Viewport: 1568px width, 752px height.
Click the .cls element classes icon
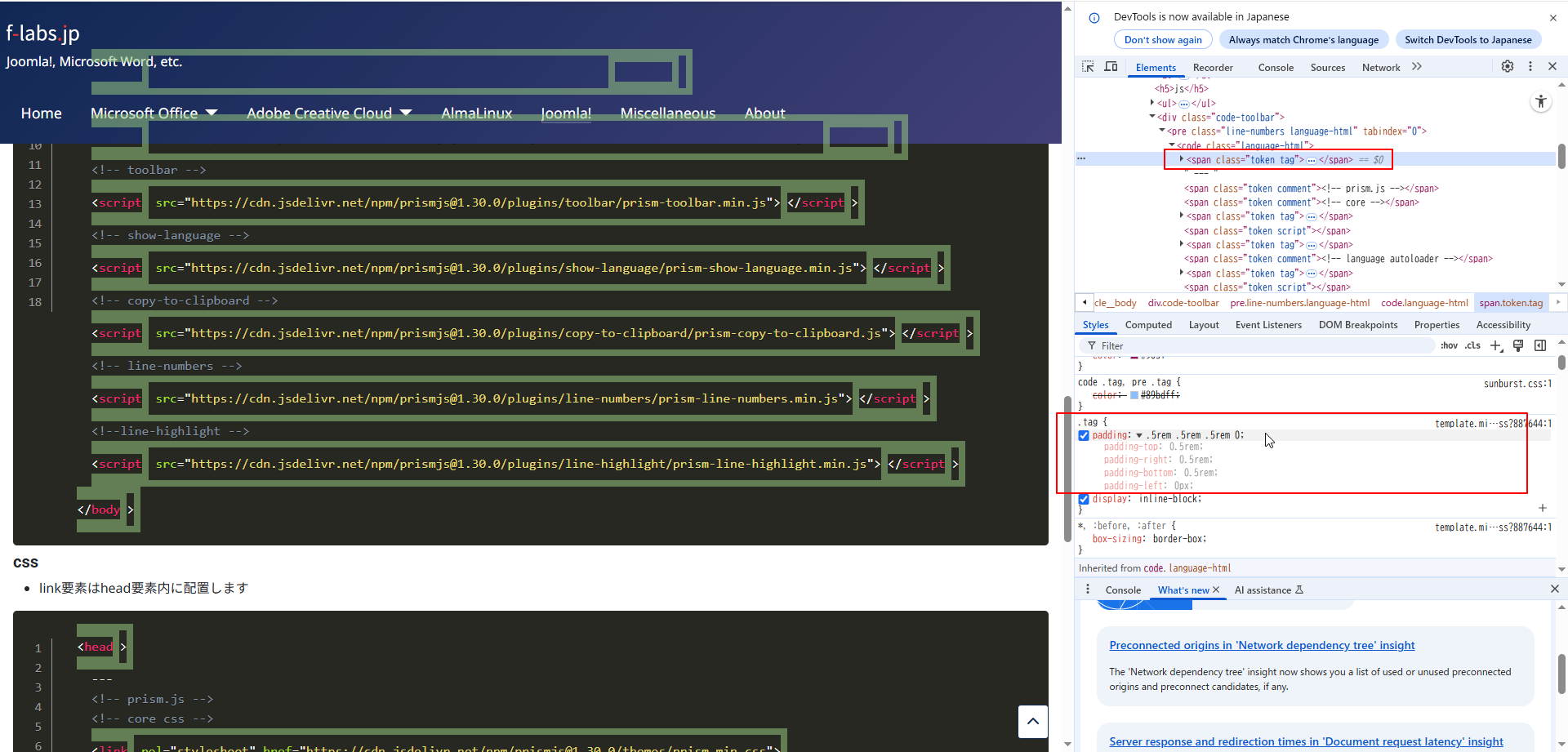point(1471,345)
